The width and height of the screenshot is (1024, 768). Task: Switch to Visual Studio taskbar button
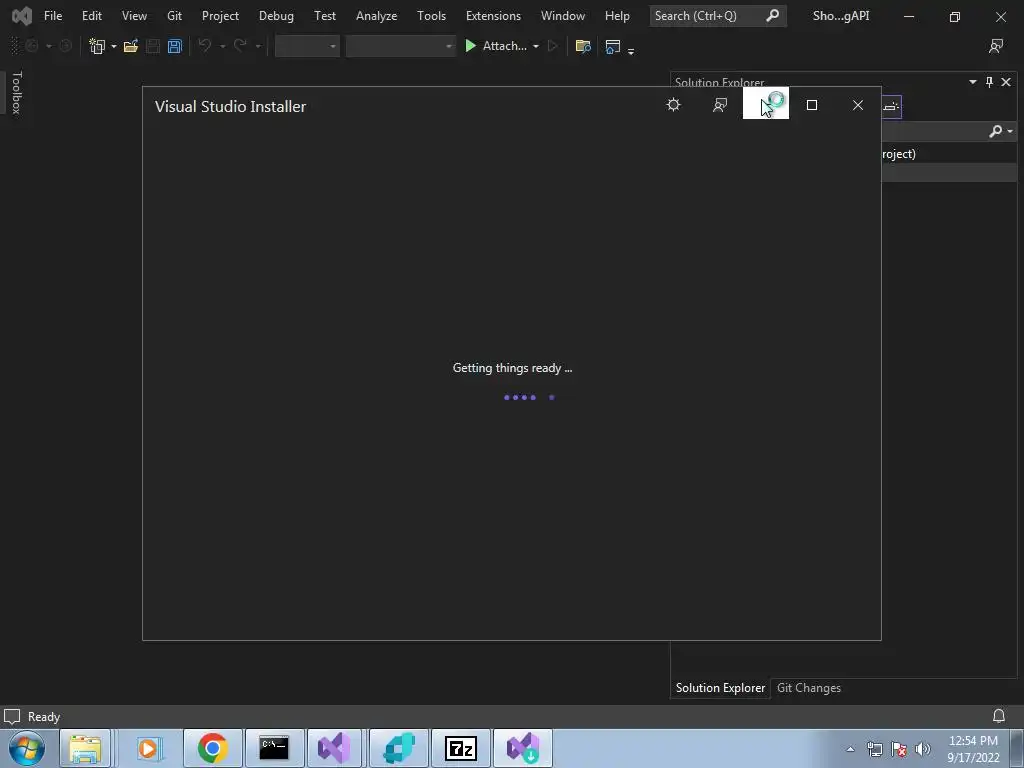pos(334,748)
